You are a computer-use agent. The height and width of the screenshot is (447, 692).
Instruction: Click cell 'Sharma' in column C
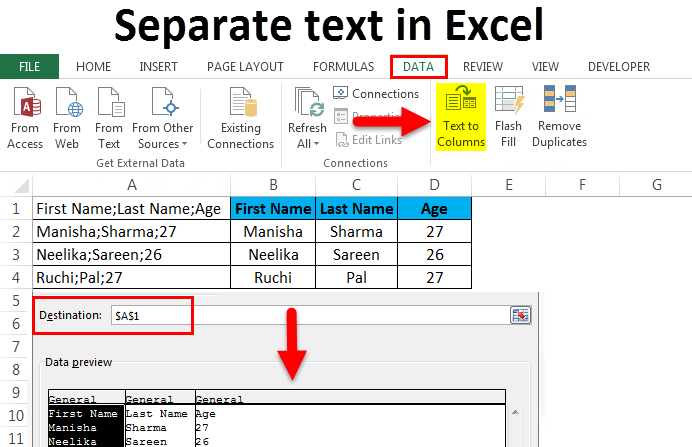coord(357,231)
